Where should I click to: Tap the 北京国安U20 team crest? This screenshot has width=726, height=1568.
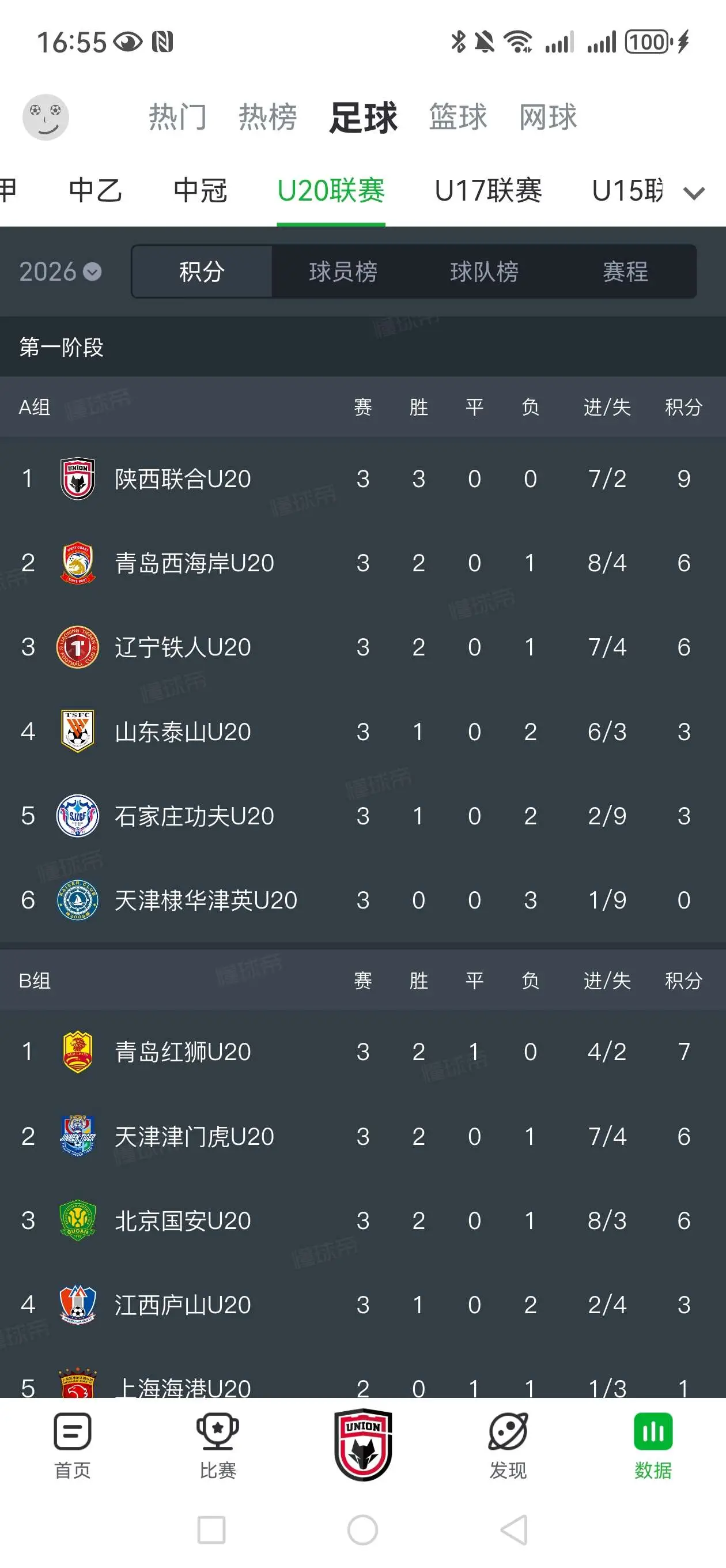(77, 1220)
